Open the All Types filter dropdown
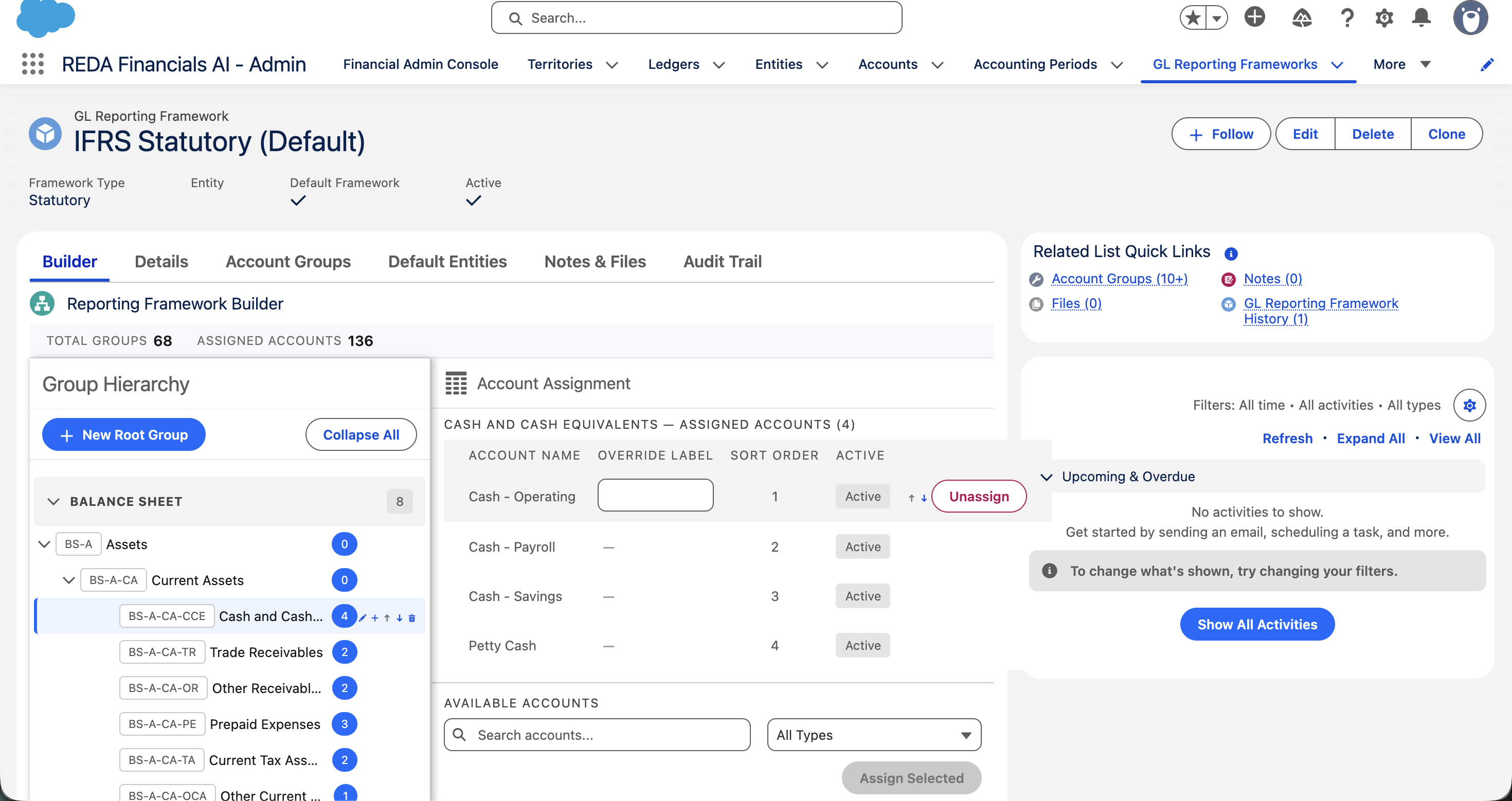 [873, 735]
